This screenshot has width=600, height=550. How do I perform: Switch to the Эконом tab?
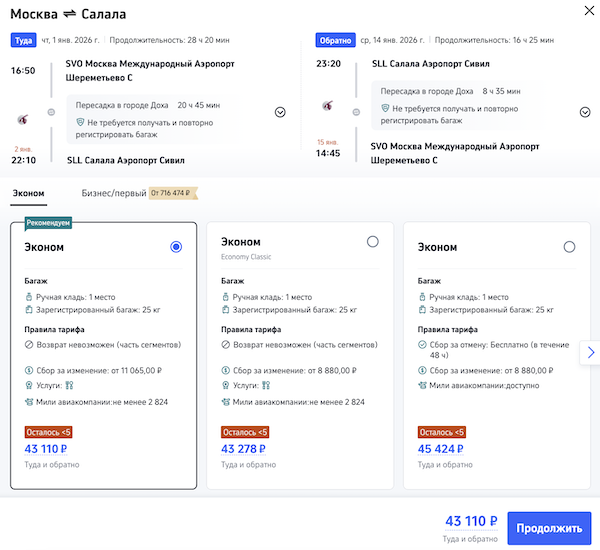point(27,194)
